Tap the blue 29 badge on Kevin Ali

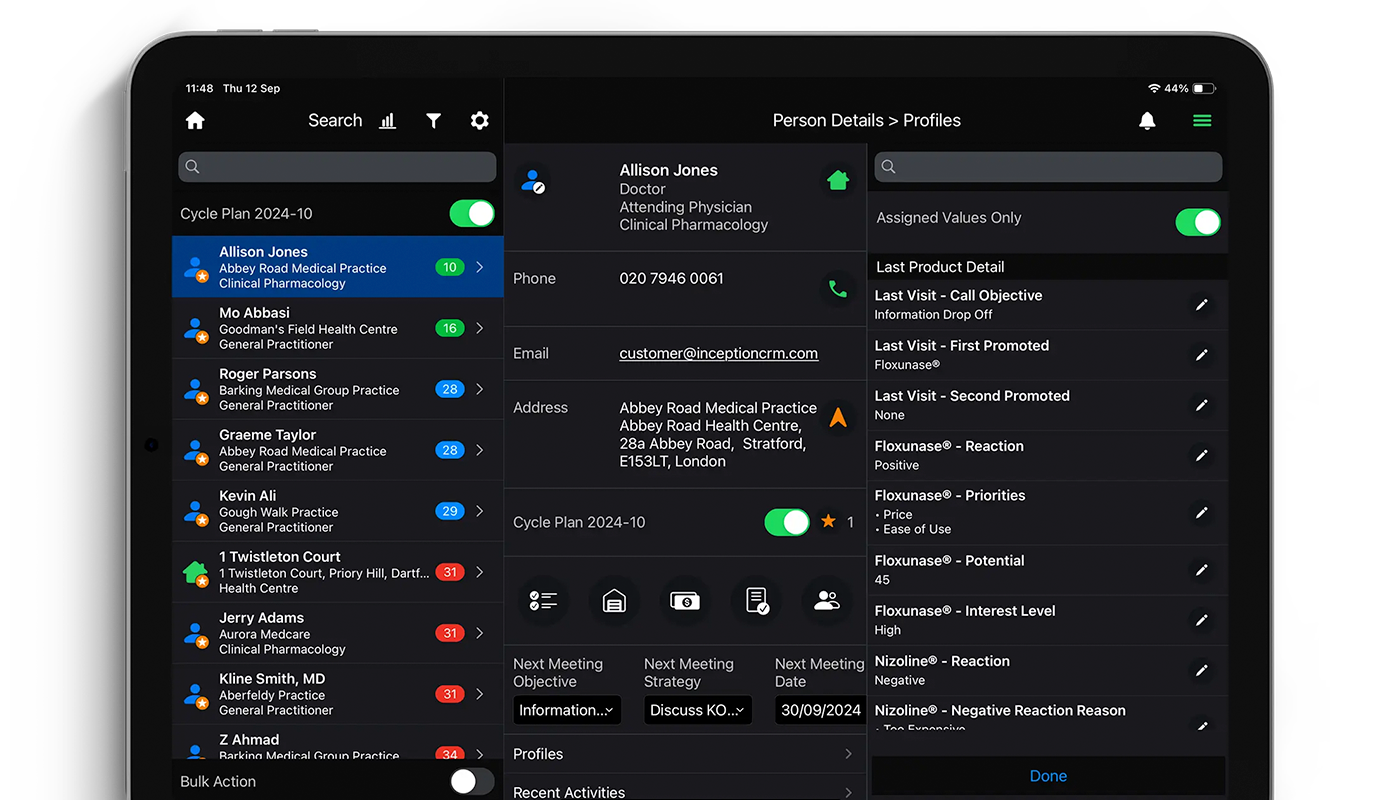pyautogui.click(x=450, y=511)
